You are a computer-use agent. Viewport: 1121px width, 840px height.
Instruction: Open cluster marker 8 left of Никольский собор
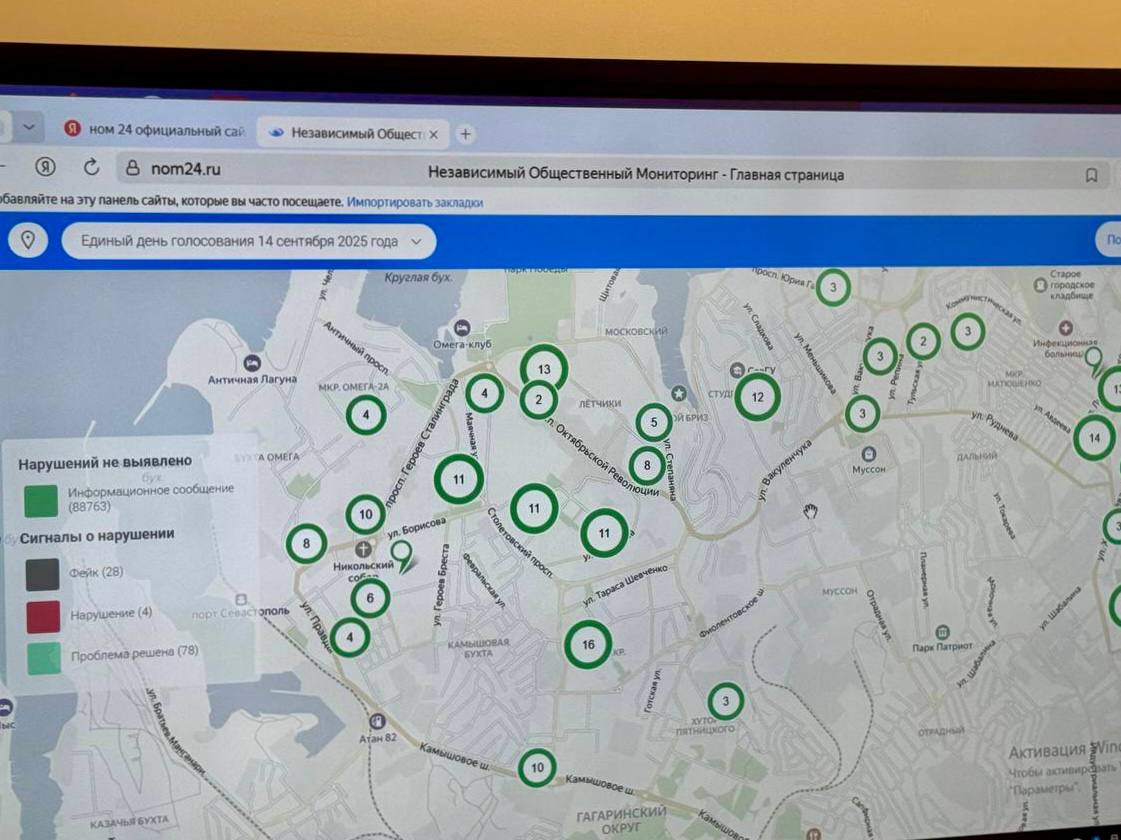[306, 543]
